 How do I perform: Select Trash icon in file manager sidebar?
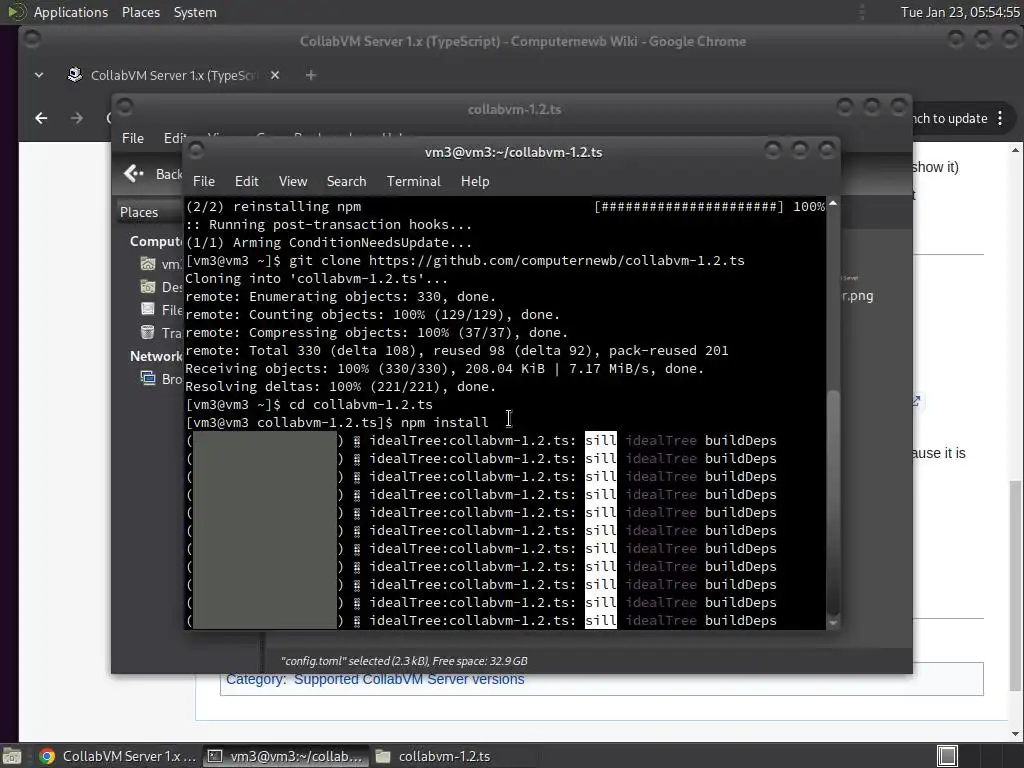point(148,332)
